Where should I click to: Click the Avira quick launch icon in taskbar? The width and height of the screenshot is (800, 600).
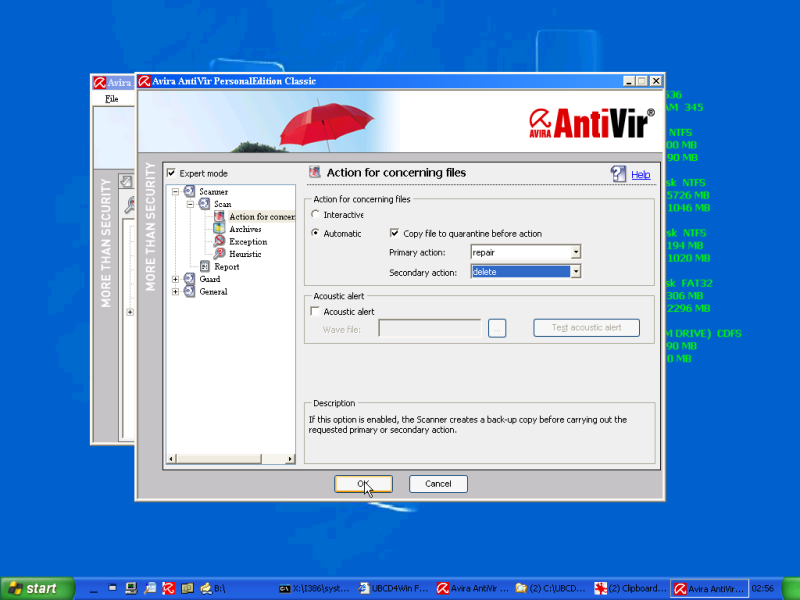tap(168, 588)
